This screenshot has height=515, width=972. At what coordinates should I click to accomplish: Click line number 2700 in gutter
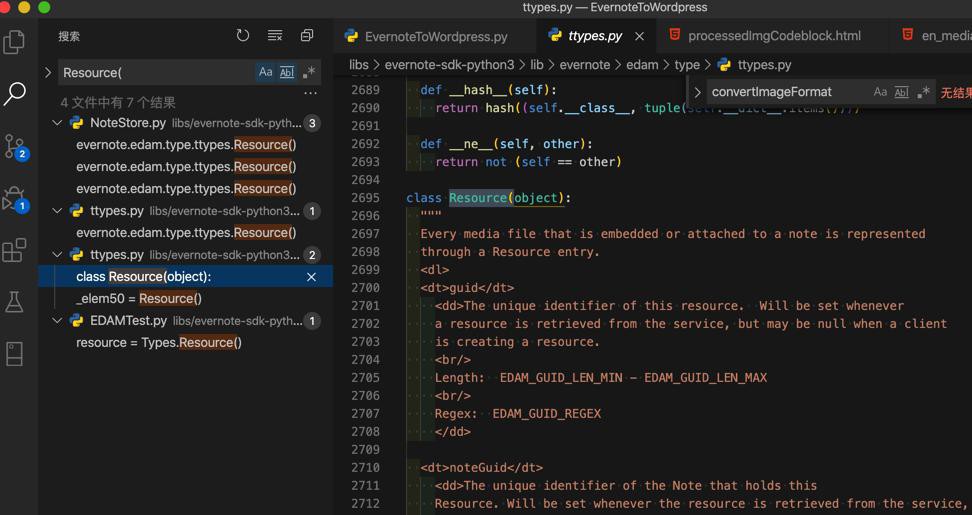(x=365, y=288)
